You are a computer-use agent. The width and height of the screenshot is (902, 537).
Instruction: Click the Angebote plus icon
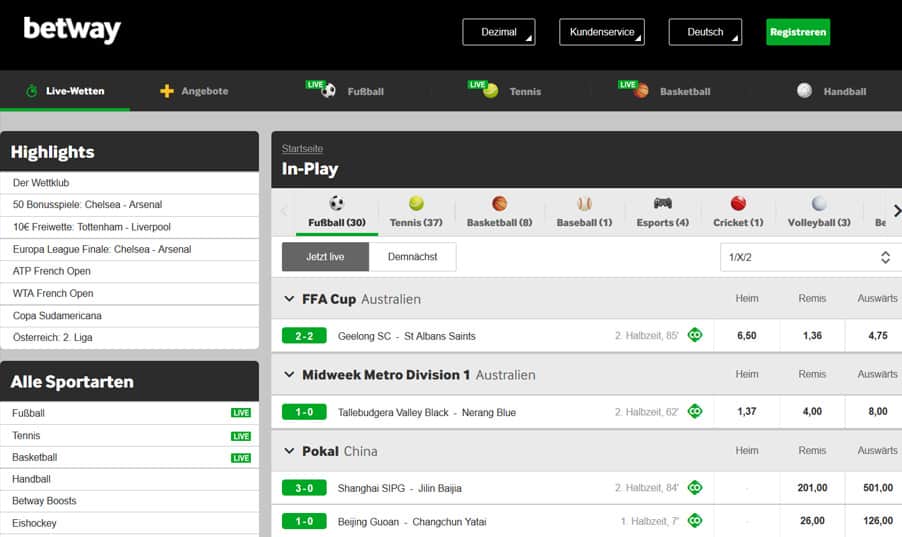coord(167,91)
